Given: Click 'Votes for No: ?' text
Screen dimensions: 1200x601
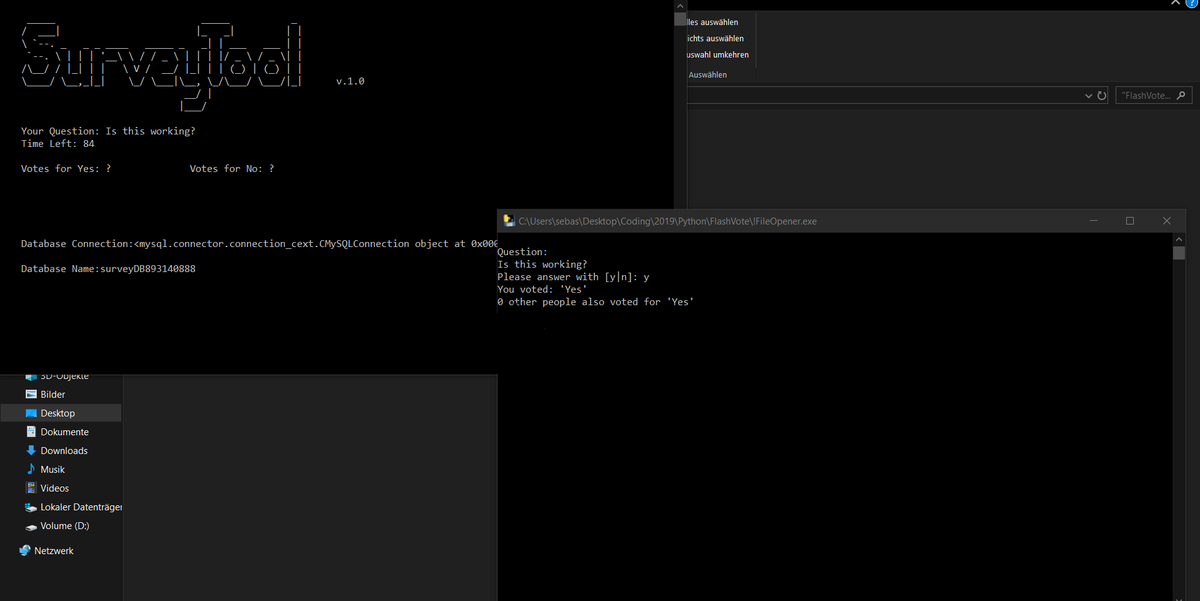Looking at the screenshot, I should click(232, 169).
